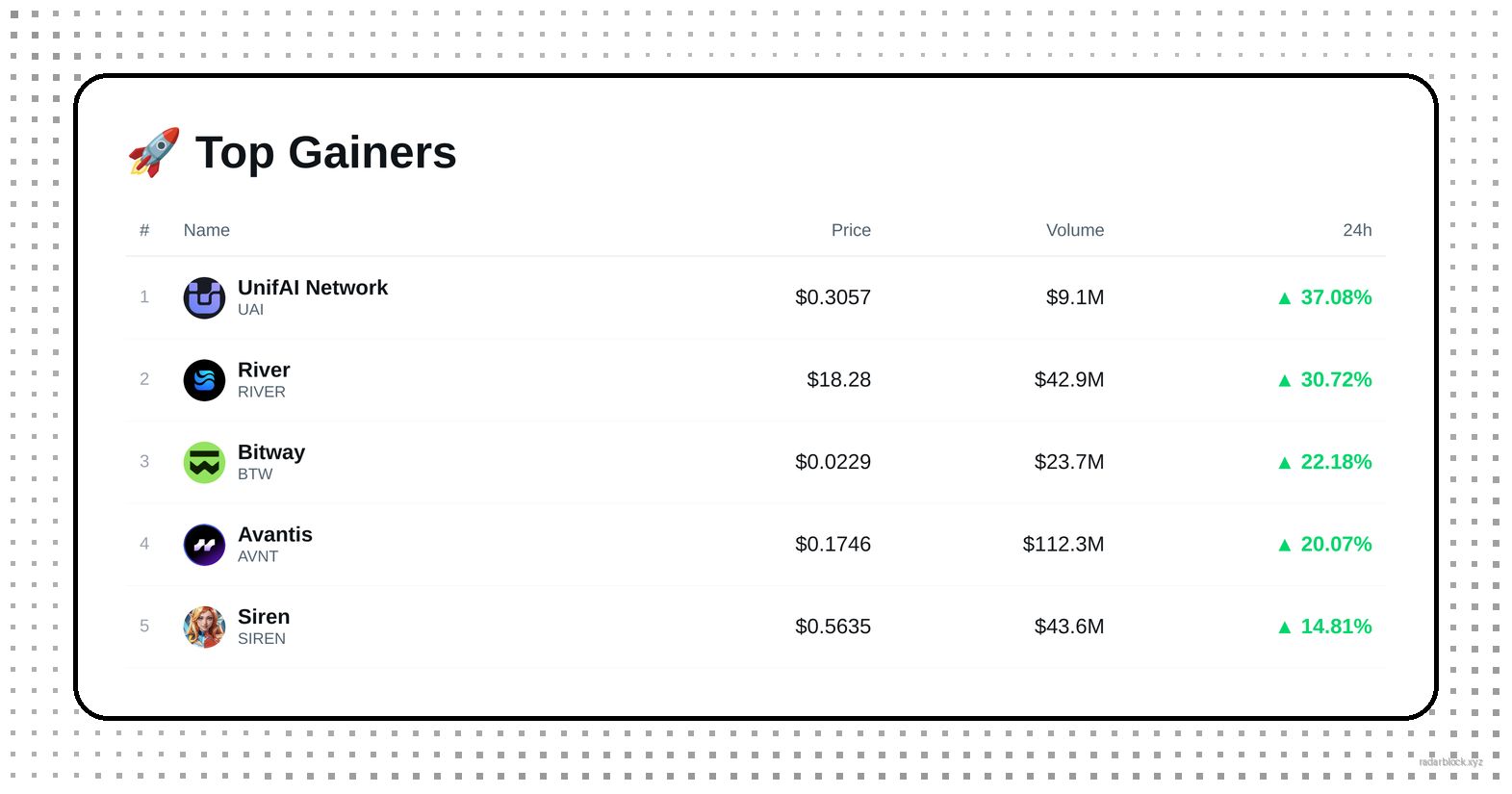Click the UnifAI Network coin logo
The width and height of the screenshot is (1512, 794).
(x=204, y=297)
